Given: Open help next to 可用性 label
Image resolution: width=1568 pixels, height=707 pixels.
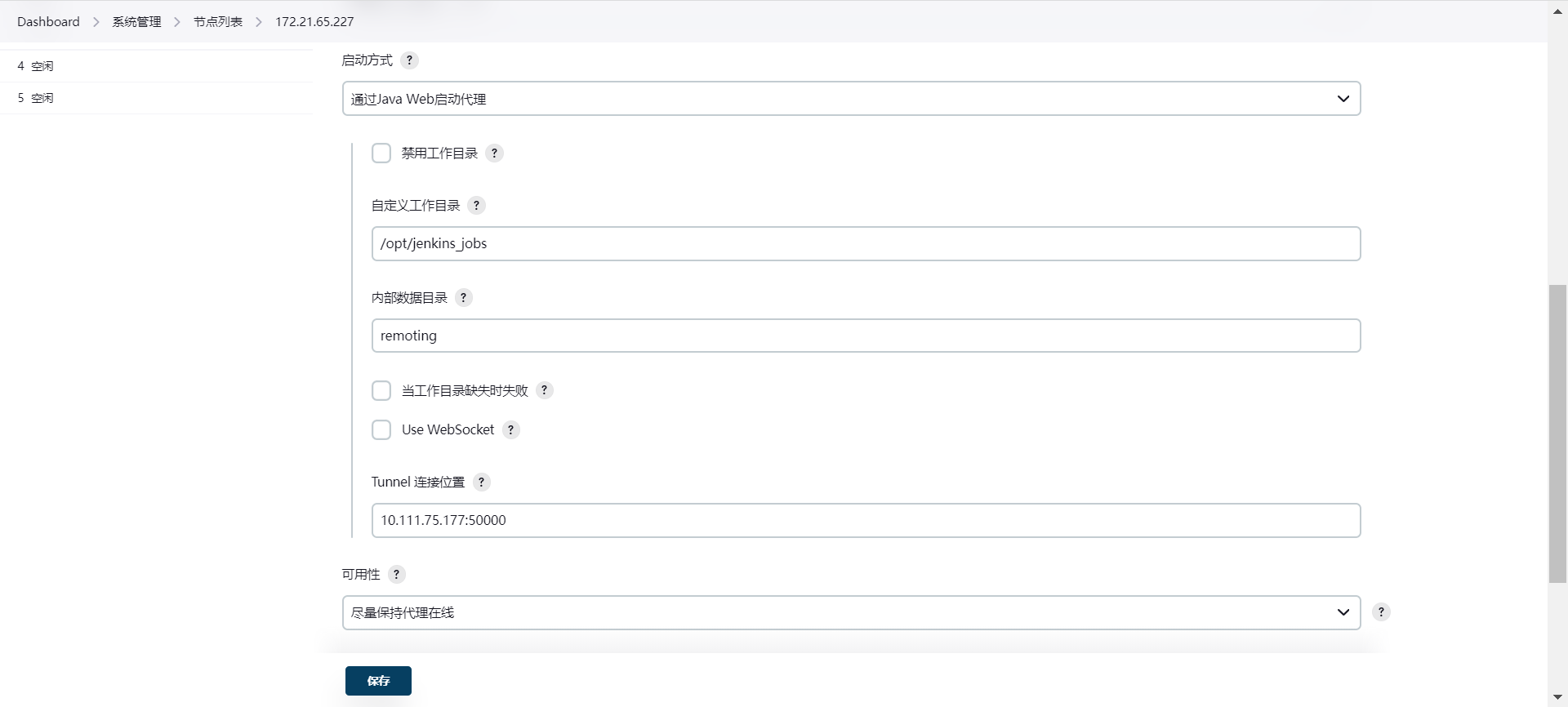Looking at the screenshot, I should point(396,575).
